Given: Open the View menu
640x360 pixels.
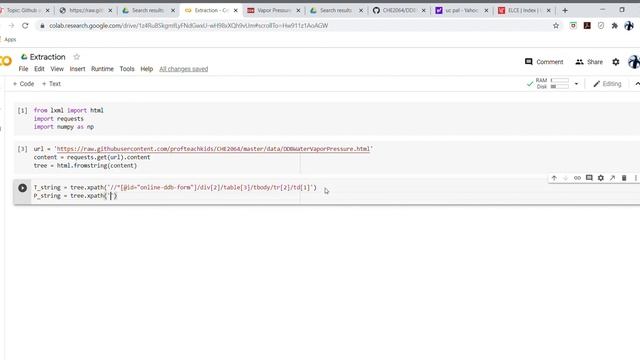Looking at the screenshot, I should coord(57,69).
